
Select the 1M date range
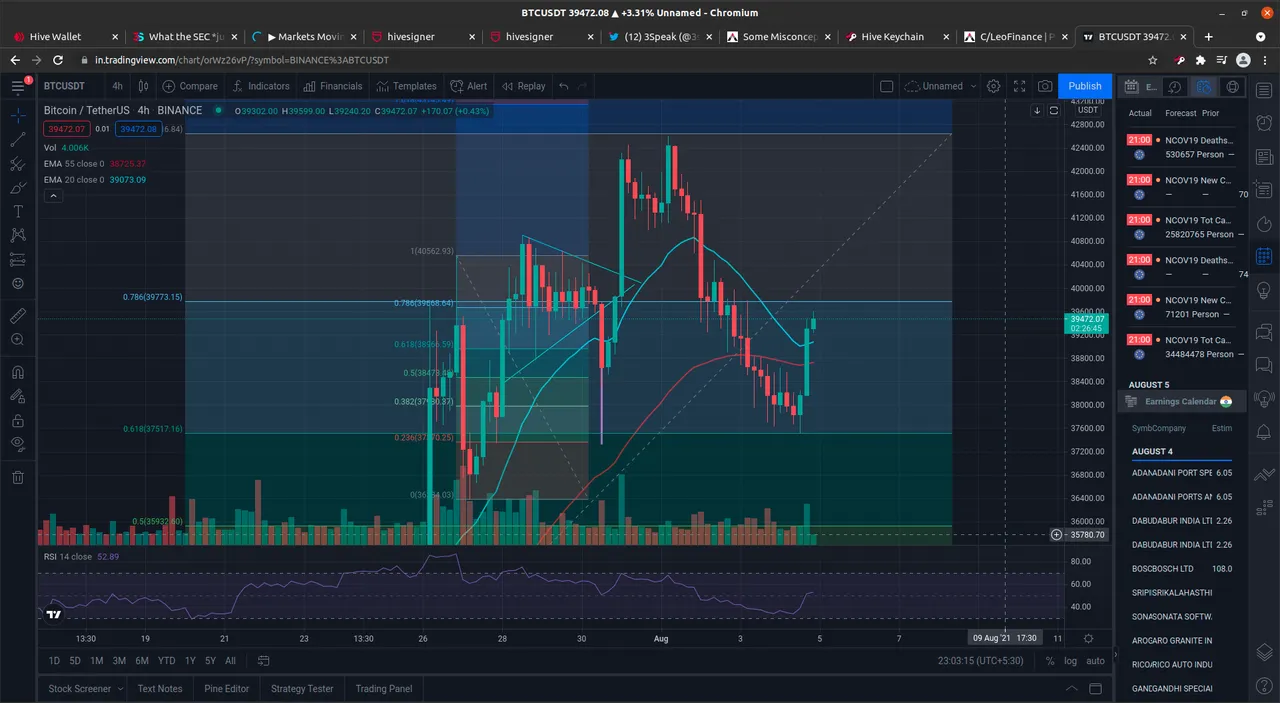[x=96, y=660]
